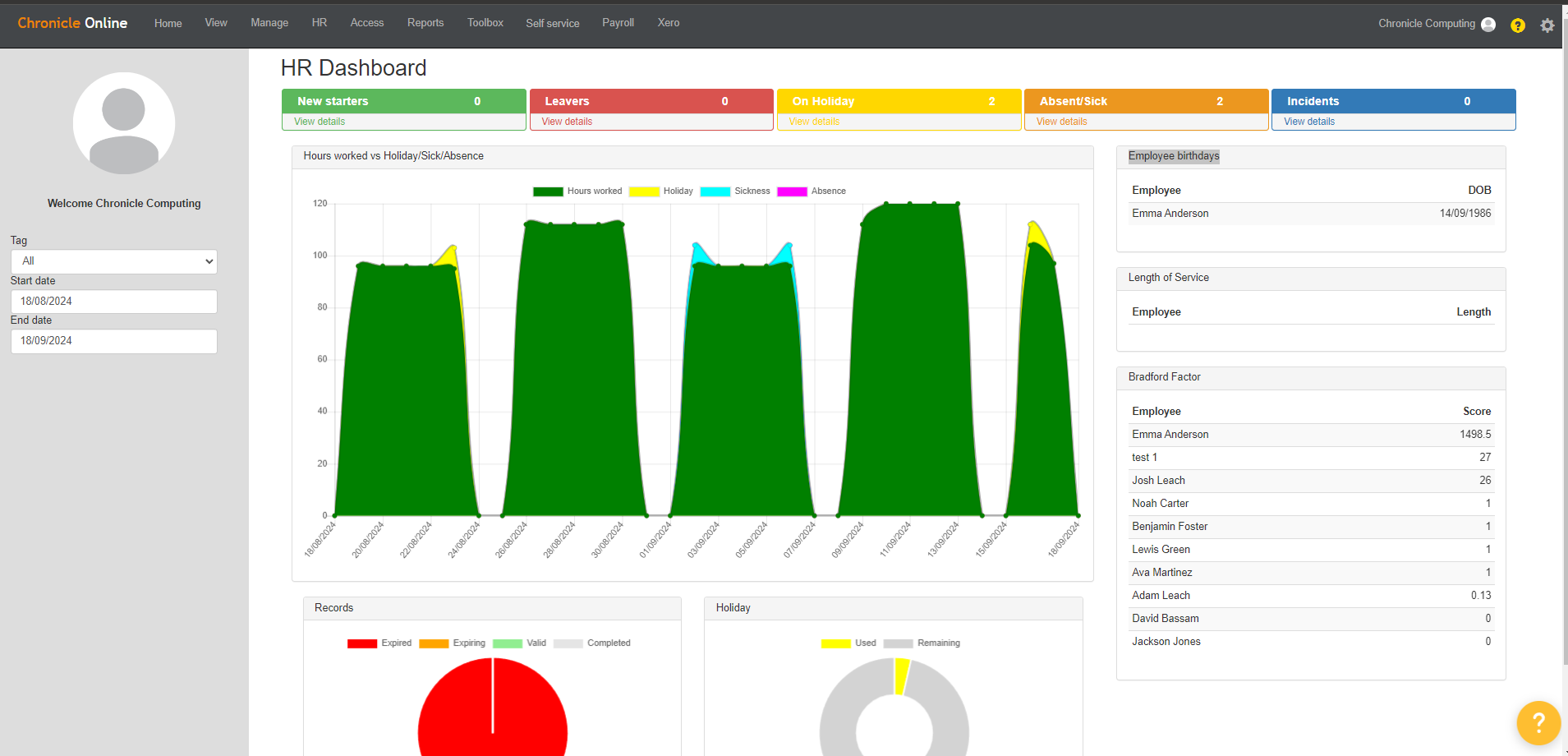Click Noah Carter row in Bradford Factor
The height and width of the screenshot is (756, 1568).
point(1312,504)
